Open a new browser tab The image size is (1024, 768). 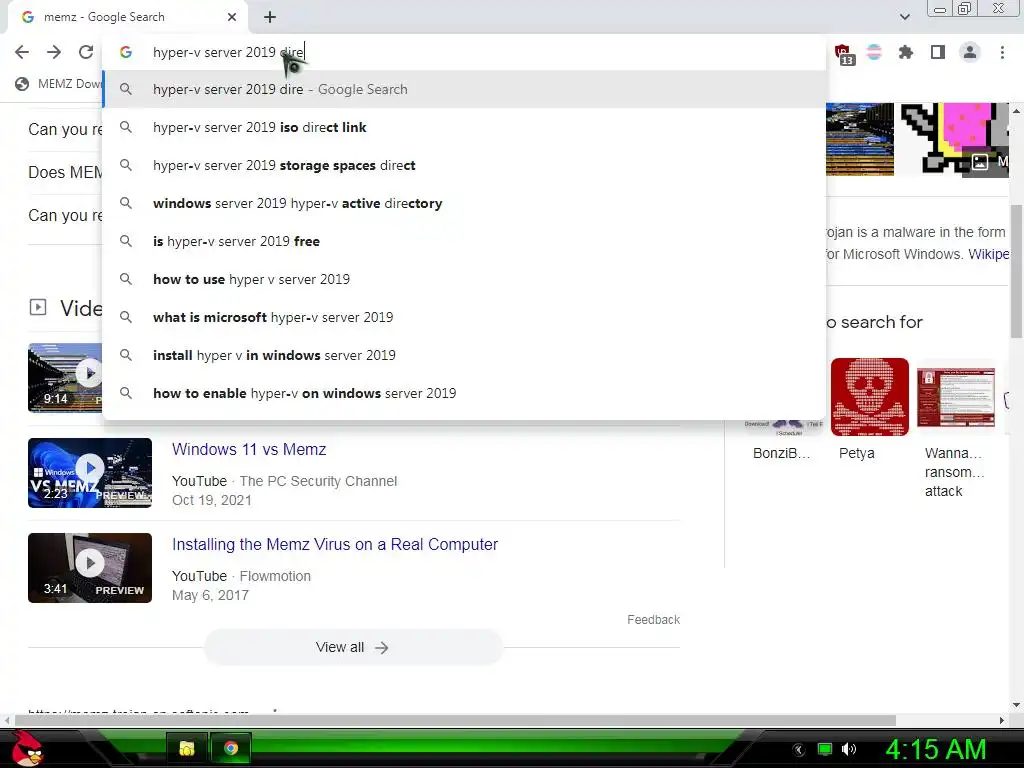[x=270, y=18]
